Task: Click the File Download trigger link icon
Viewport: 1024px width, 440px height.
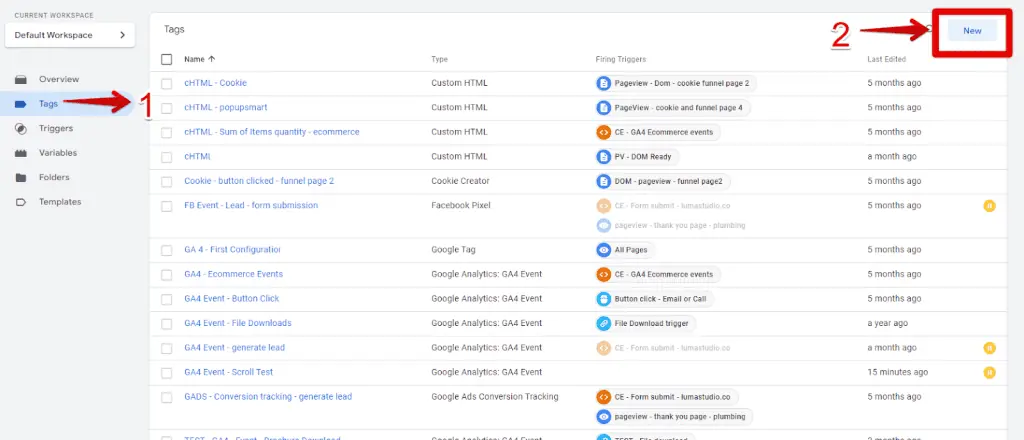Action: pyautogui.click(x=603, y=323)
